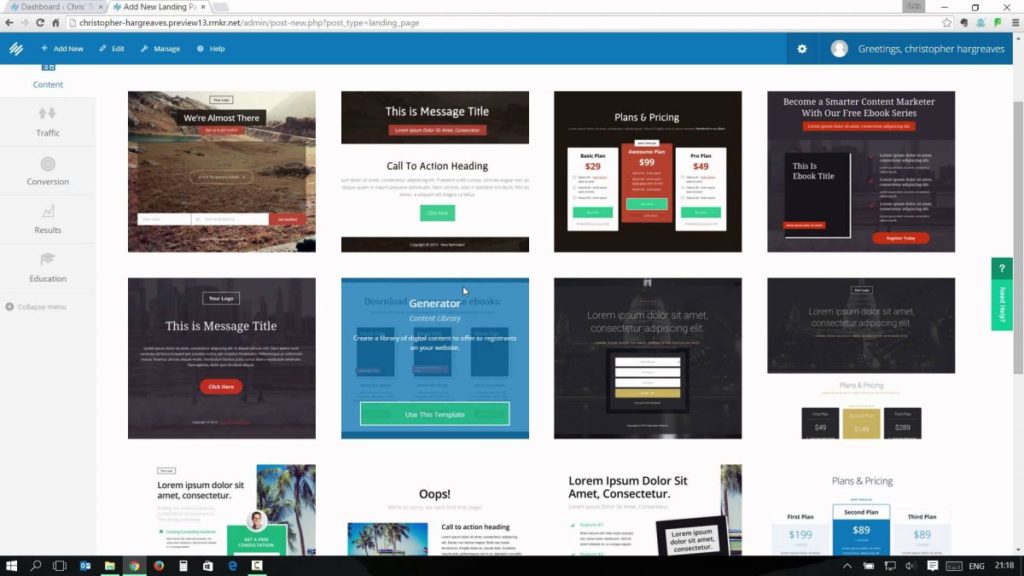Image resolution: width=1024 pixels, height=576 pixels.
Task: Open File Explorer from the taskbar
Action: click(110, 566)
